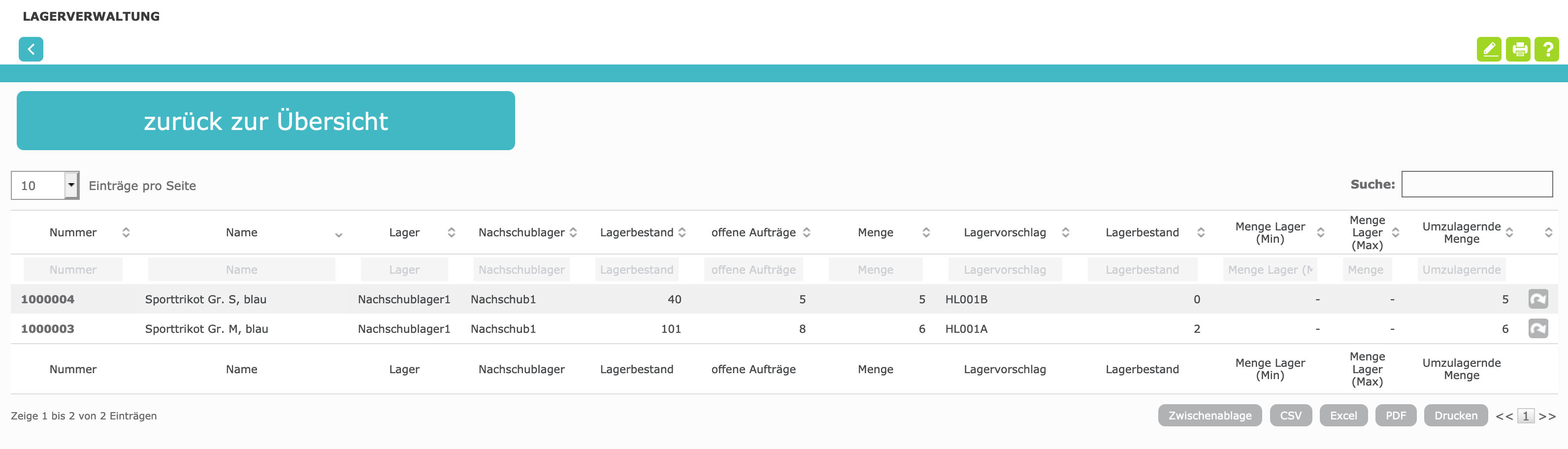
Task: Open help via question mark icon
Action: point(1547,49)
